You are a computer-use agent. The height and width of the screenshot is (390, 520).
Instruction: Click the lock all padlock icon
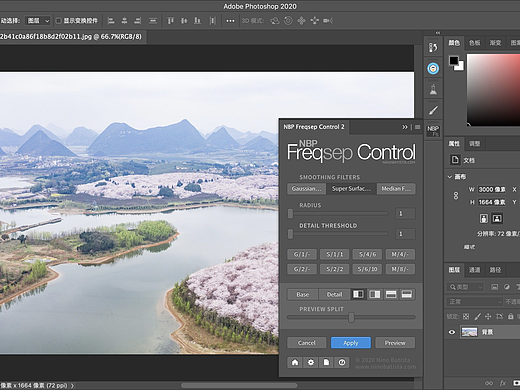pos(511,316)
